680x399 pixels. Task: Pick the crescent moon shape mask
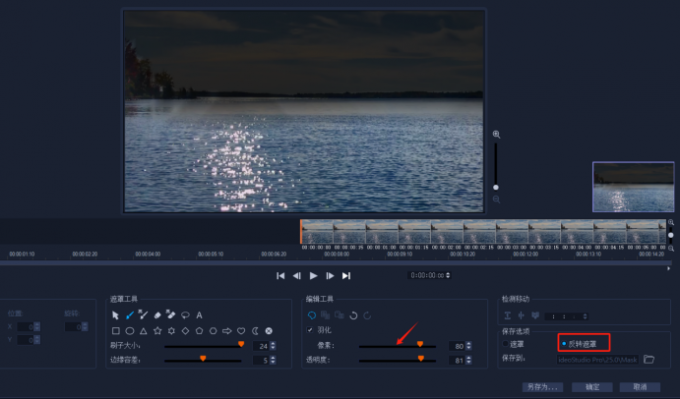(x=255, y=331)
